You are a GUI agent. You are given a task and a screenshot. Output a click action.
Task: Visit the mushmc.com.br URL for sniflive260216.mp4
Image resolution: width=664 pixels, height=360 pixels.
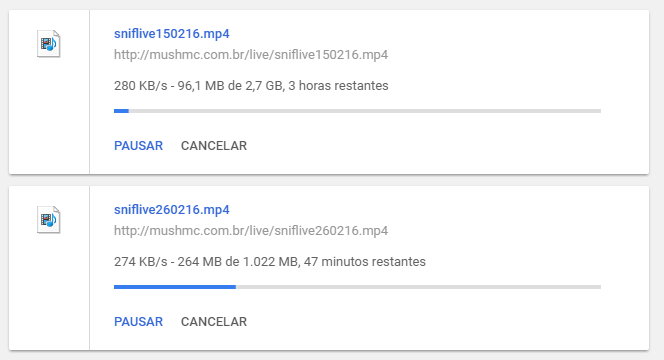251,231
